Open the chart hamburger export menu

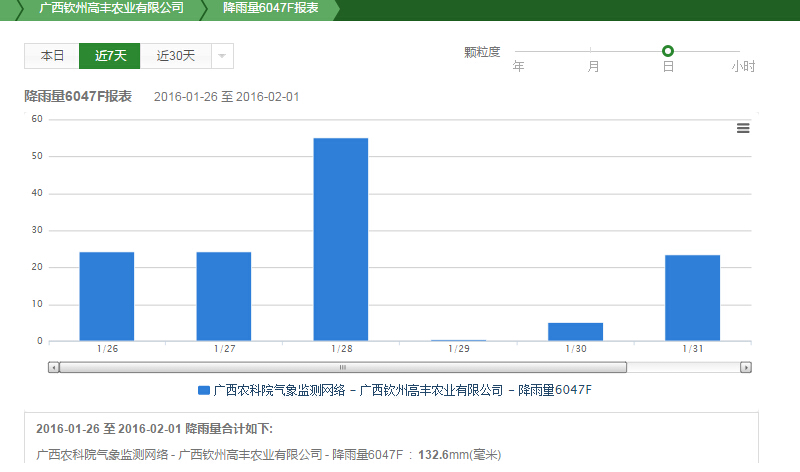point(743,128)
